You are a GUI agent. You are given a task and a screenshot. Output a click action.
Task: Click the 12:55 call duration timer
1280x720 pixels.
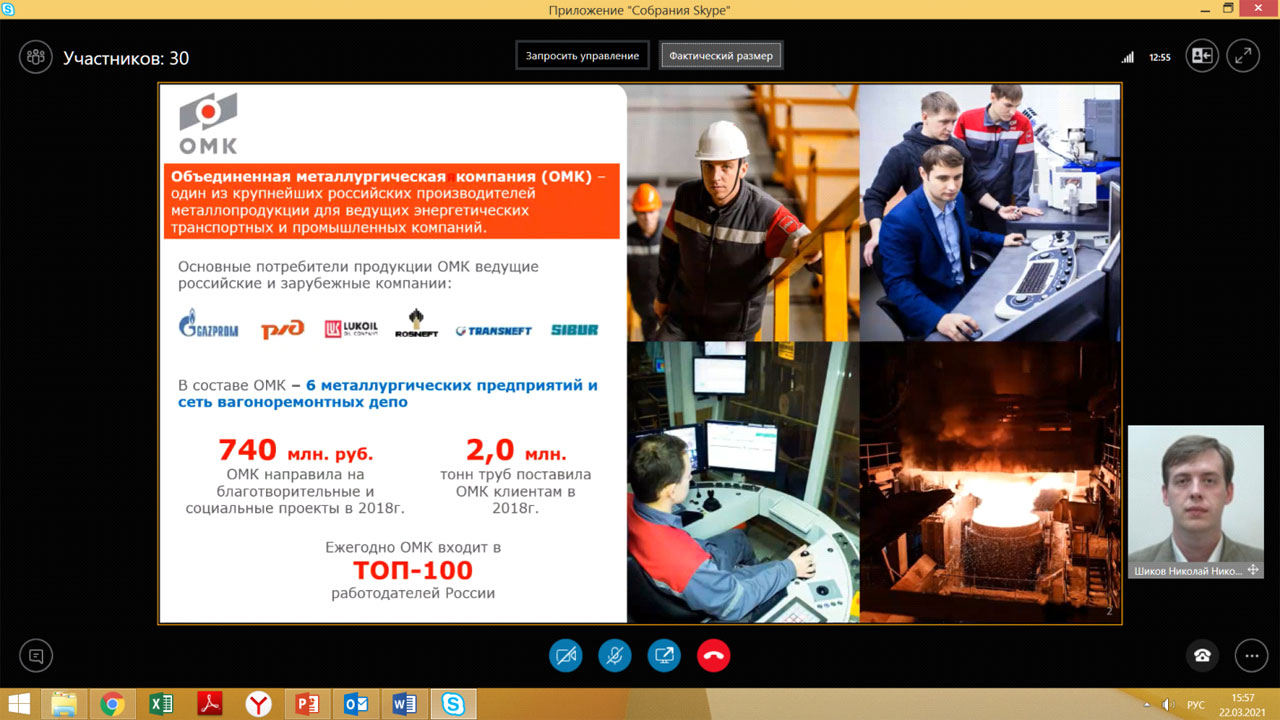[x=1159, y=57]
